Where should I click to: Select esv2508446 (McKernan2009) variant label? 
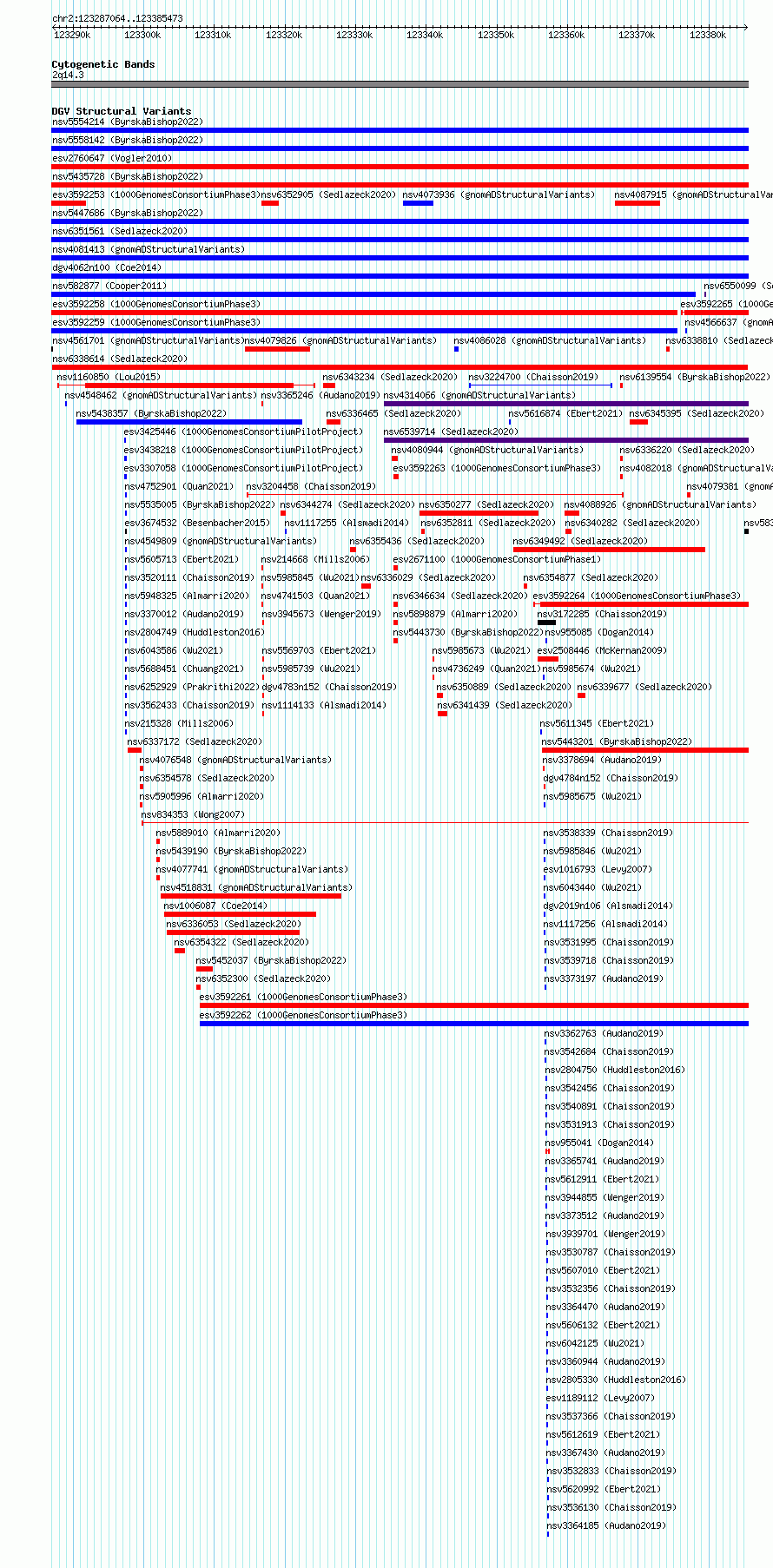(x=603, y=651)
